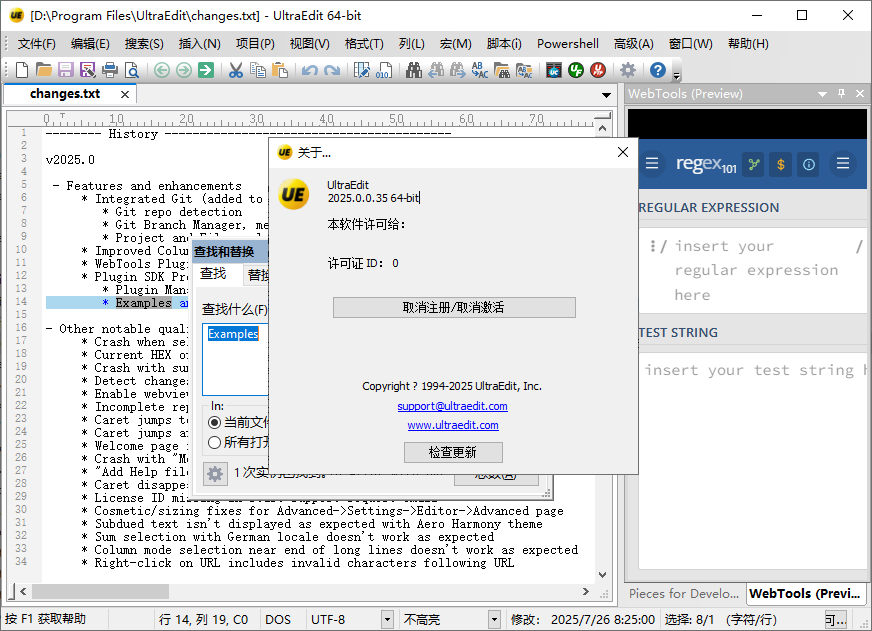Open the UTF-8 encoding dropdown

(387, 619)
